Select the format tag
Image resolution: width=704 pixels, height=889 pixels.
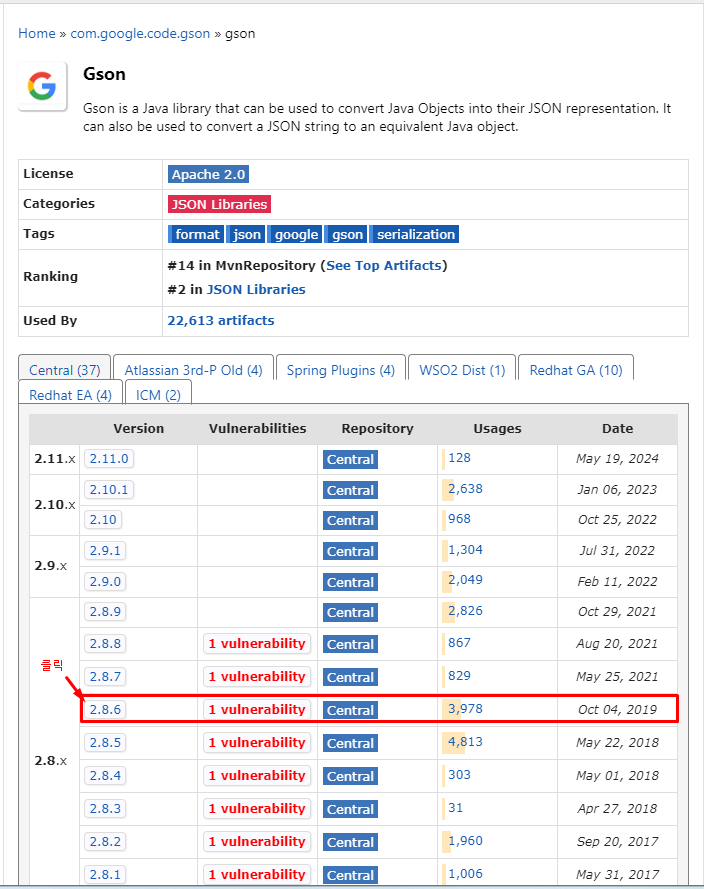[x=196, y=234]
